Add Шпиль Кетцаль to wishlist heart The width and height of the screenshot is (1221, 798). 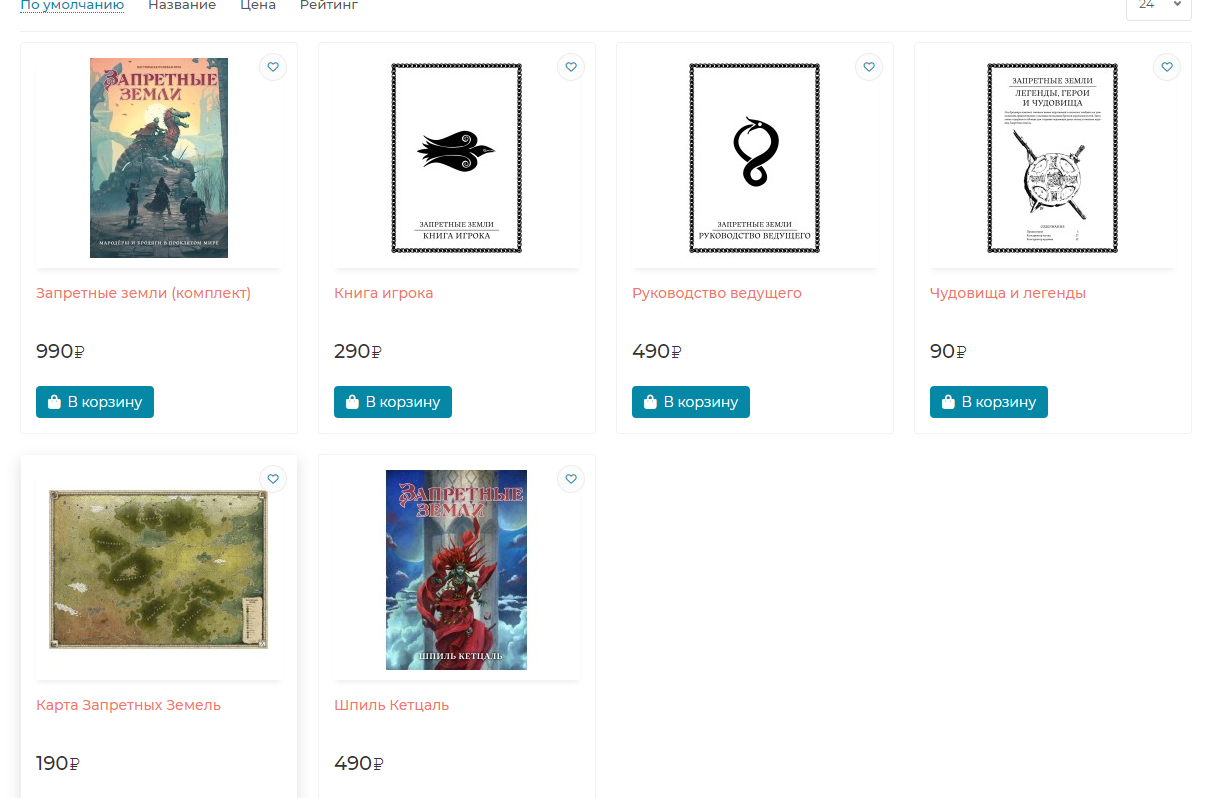[571, 479]
